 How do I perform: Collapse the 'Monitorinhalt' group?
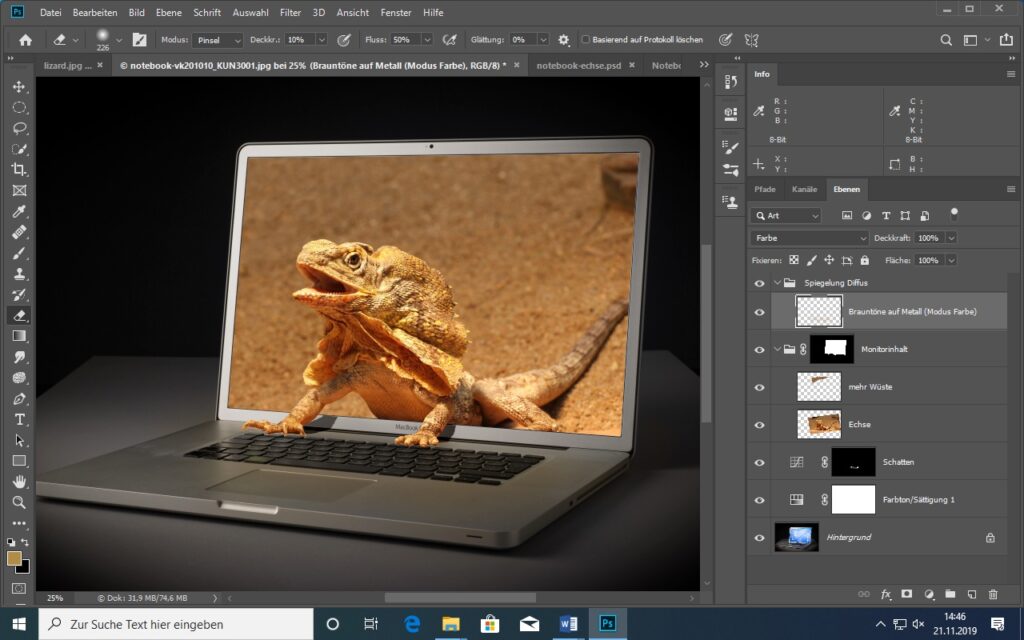click(777, 349)
